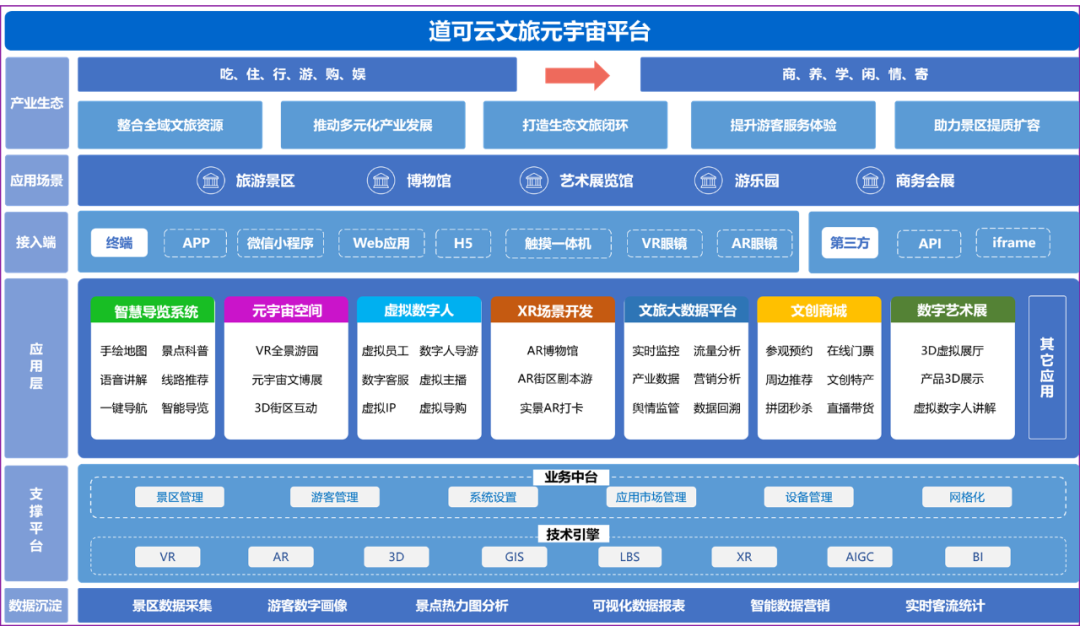Click the VR眼镜 terminal button

point(664,243)
